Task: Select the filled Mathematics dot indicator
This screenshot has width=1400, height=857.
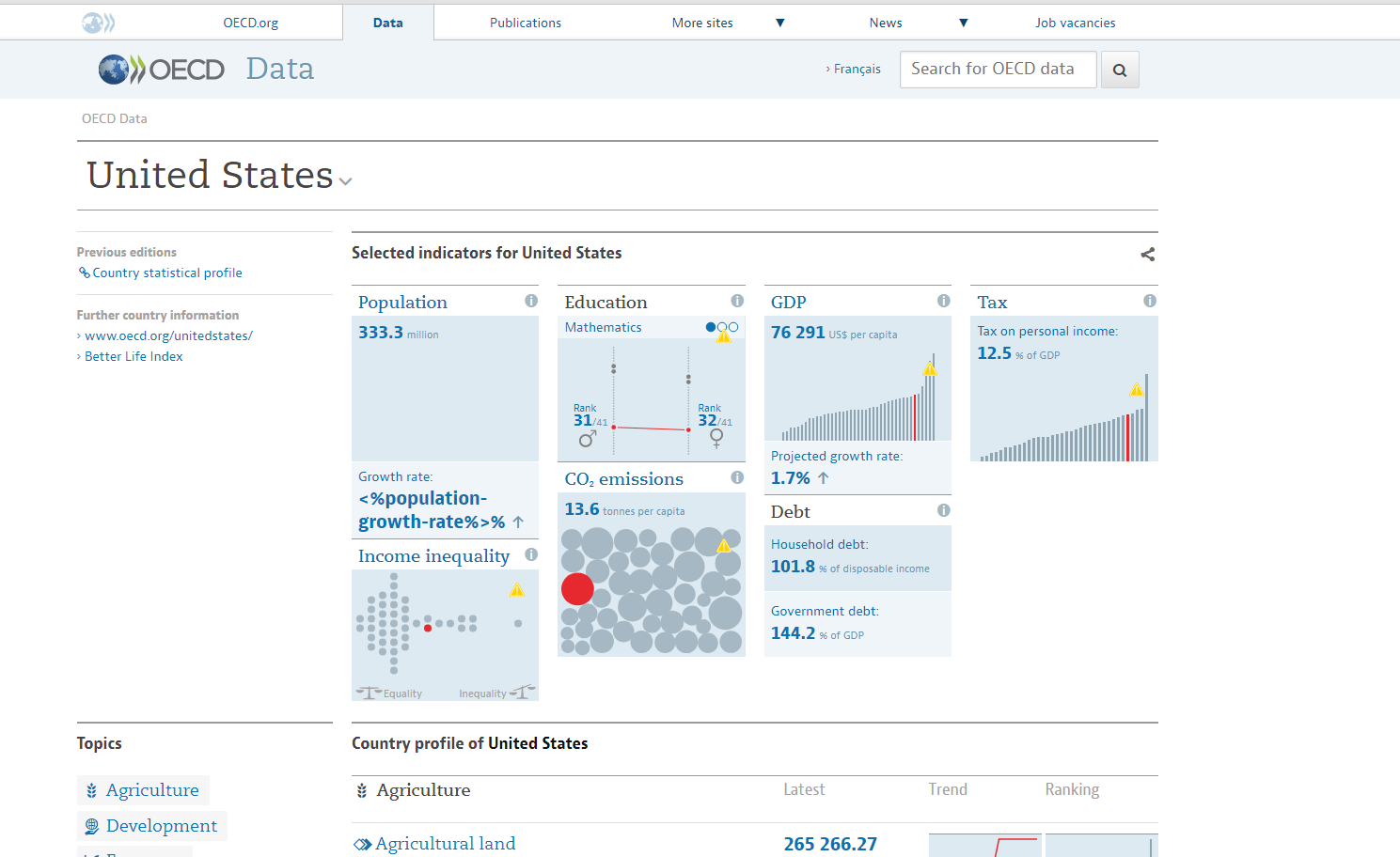Action: pyautogui.click(x=711, y=327)
